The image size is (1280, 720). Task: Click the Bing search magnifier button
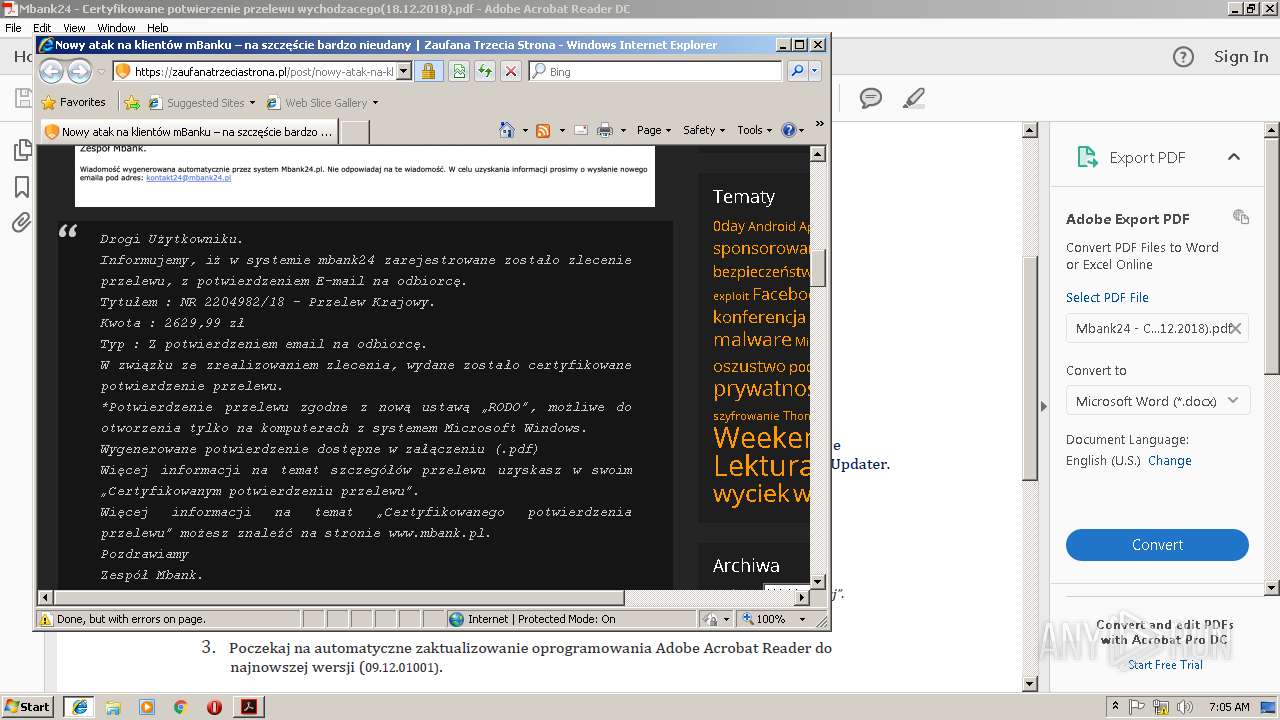[797, 71]
